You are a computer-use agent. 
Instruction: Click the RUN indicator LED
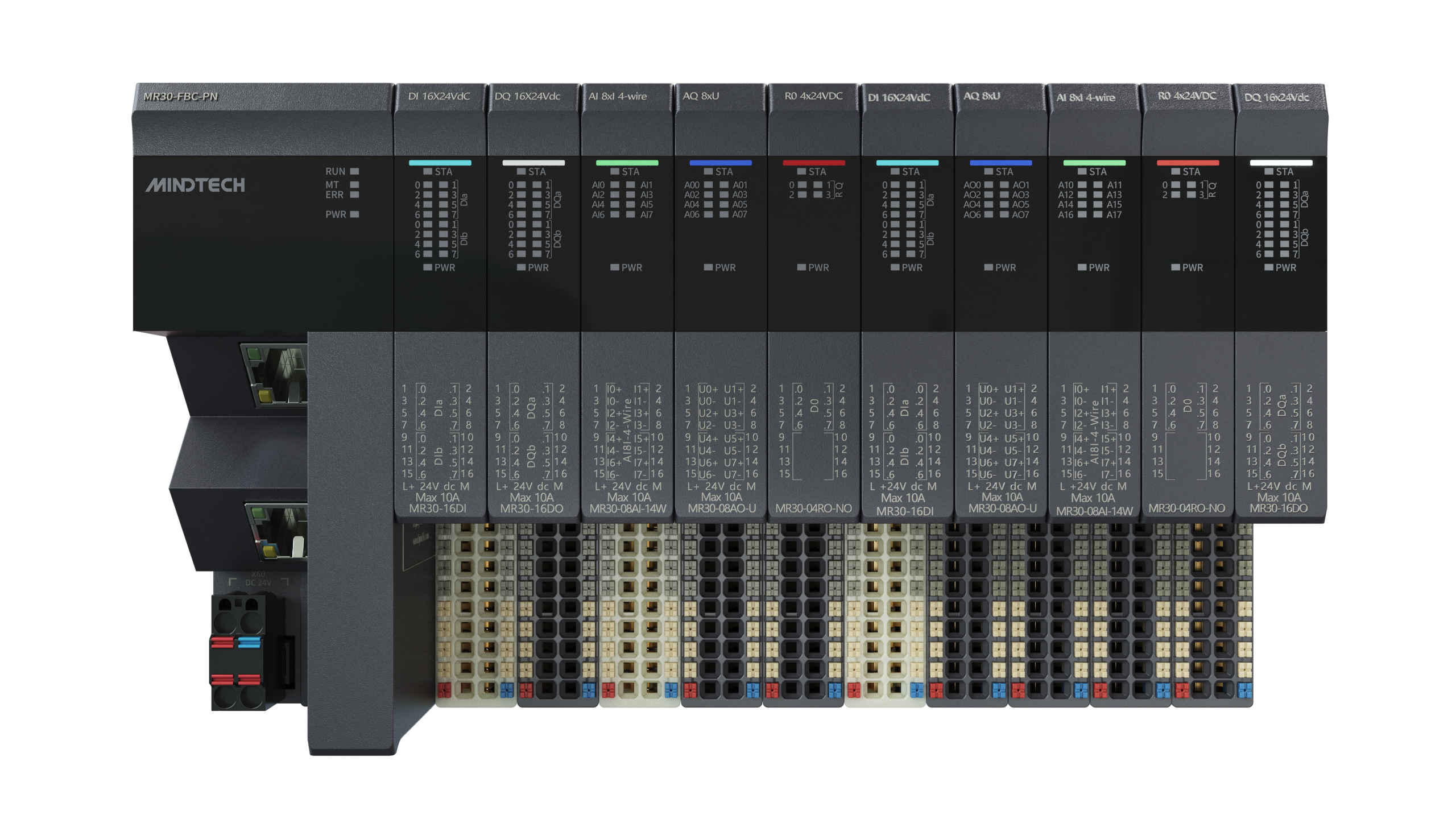pyautogui.click(x=354, y=171)
